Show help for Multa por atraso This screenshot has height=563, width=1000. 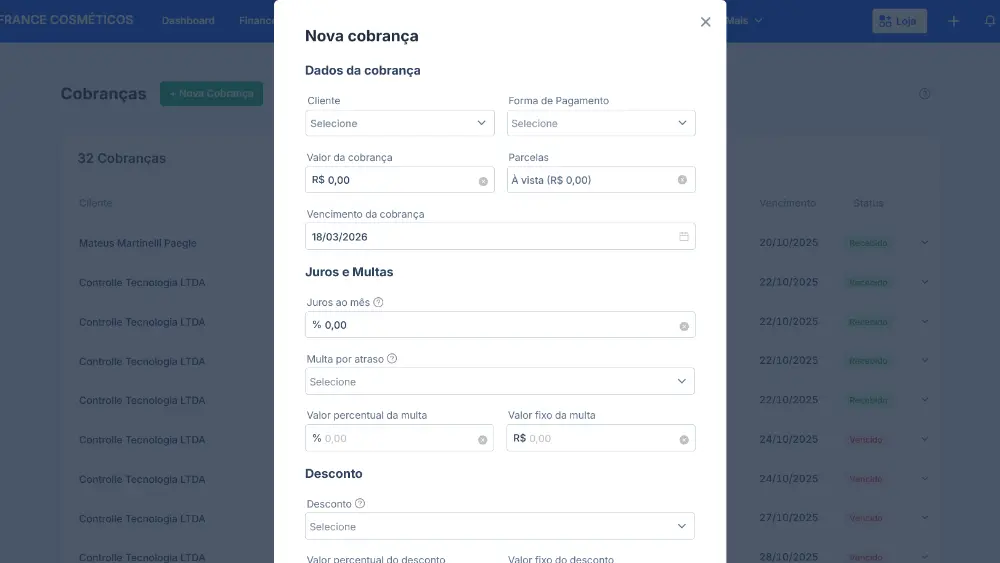point(392,359)
